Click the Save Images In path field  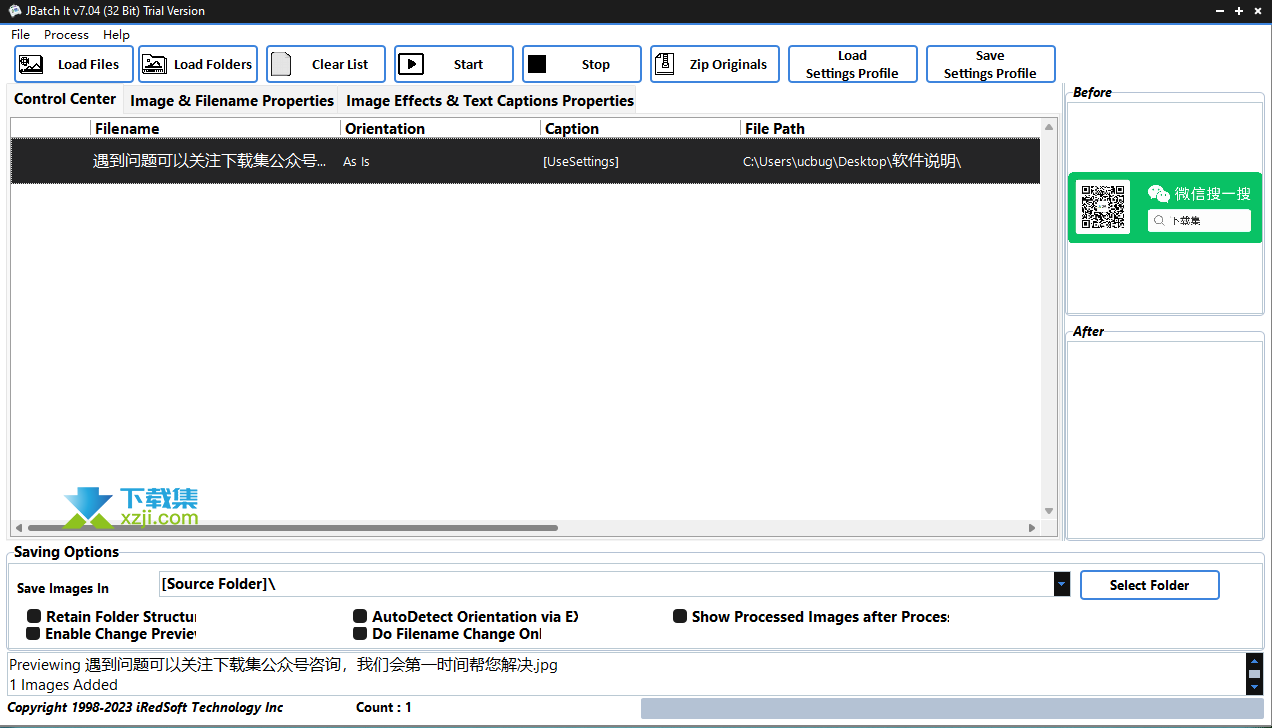click(x=606, y=584)
